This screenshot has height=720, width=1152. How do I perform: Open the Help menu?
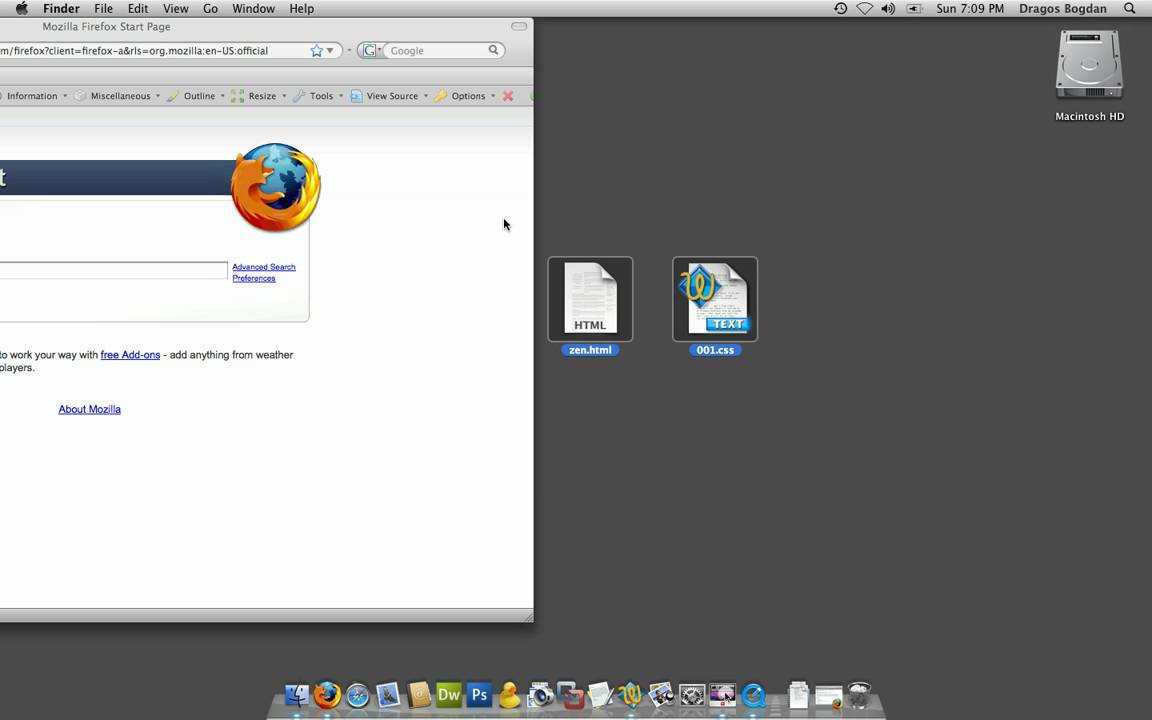tap(301, 9)
